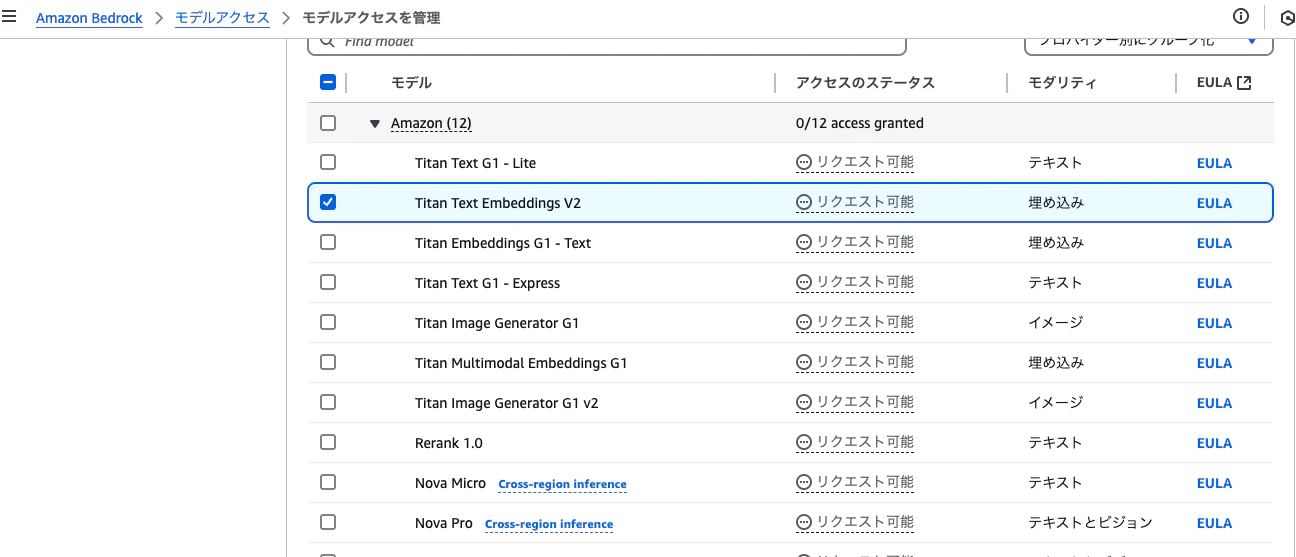Click the search magnifier icon in Find model
Screen dimensions: 1296x557
pos(327,42)
